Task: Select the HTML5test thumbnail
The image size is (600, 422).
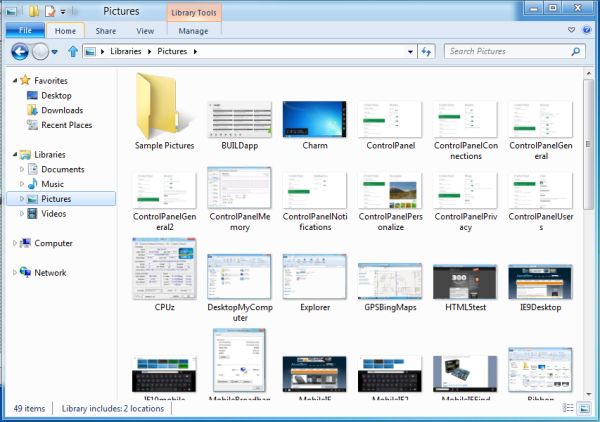Action: coord(465,282)
